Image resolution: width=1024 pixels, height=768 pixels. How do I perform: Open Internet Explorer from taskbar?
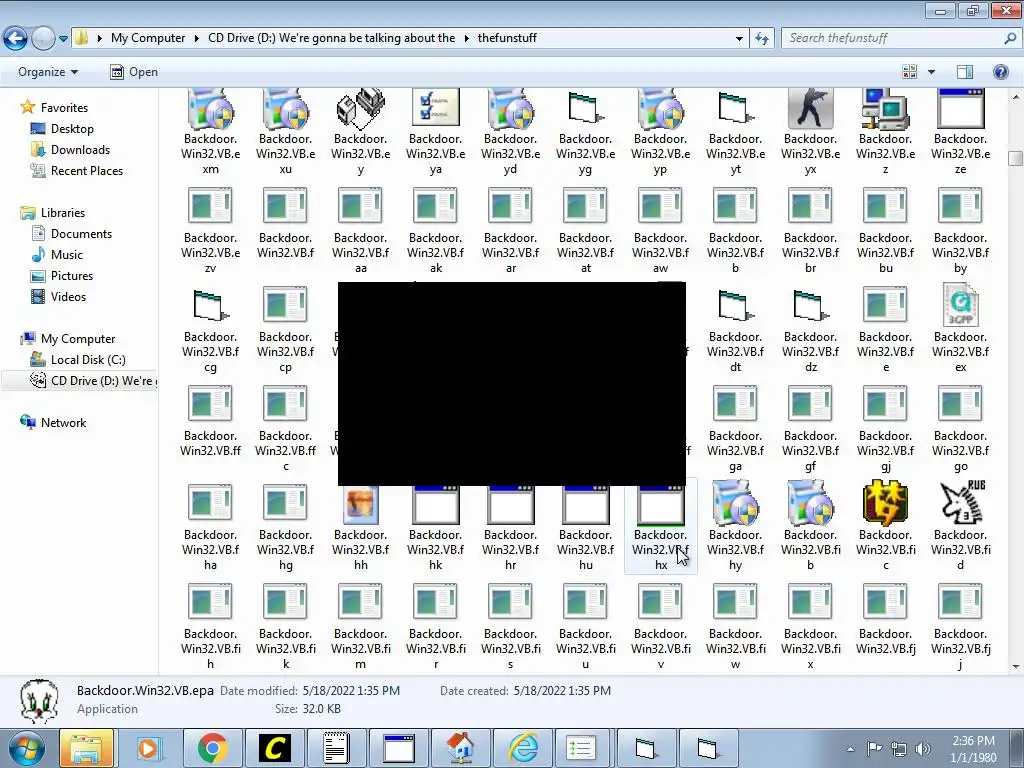coord(524,748)
